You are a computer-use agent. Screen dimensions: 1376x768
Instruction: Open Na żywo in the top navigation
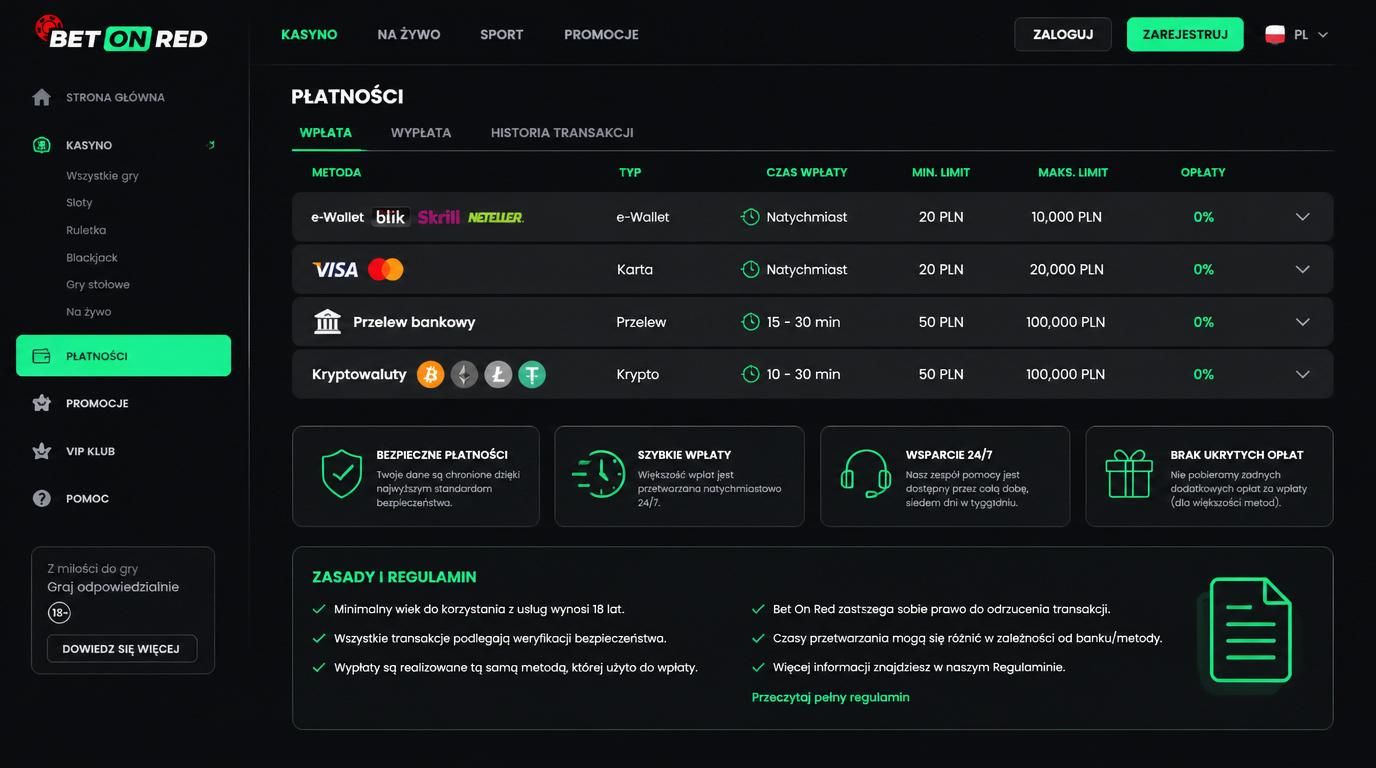point(409,34)
